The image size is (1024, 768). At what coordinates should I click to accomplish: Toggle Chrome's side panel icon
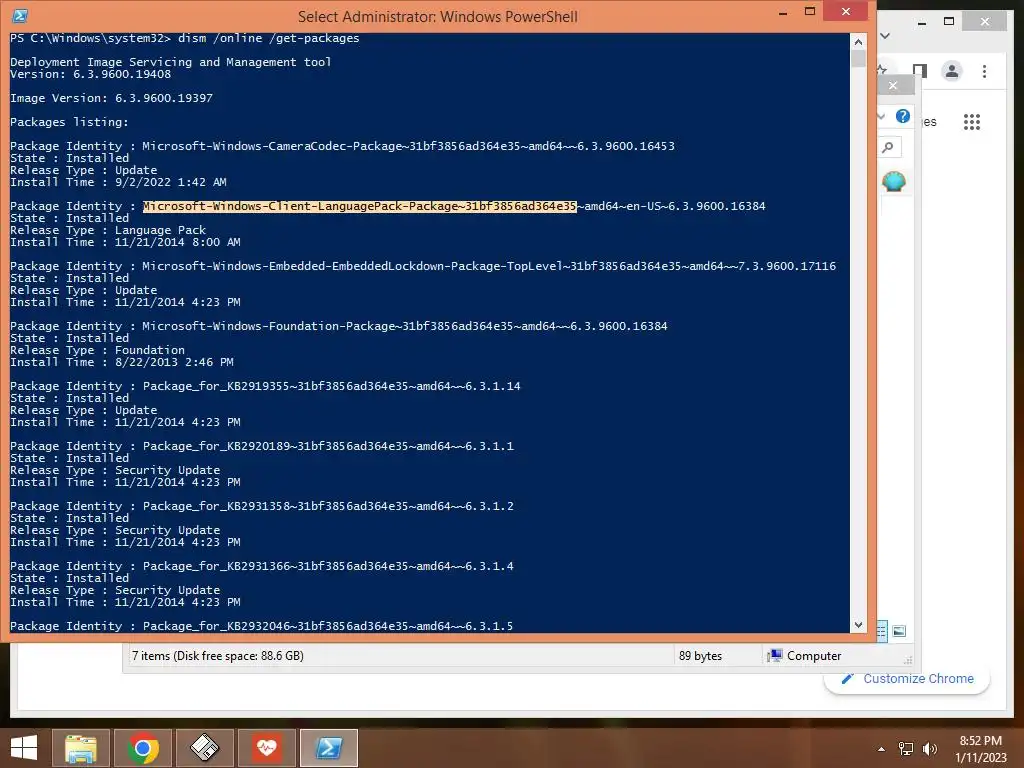(920, 71)
